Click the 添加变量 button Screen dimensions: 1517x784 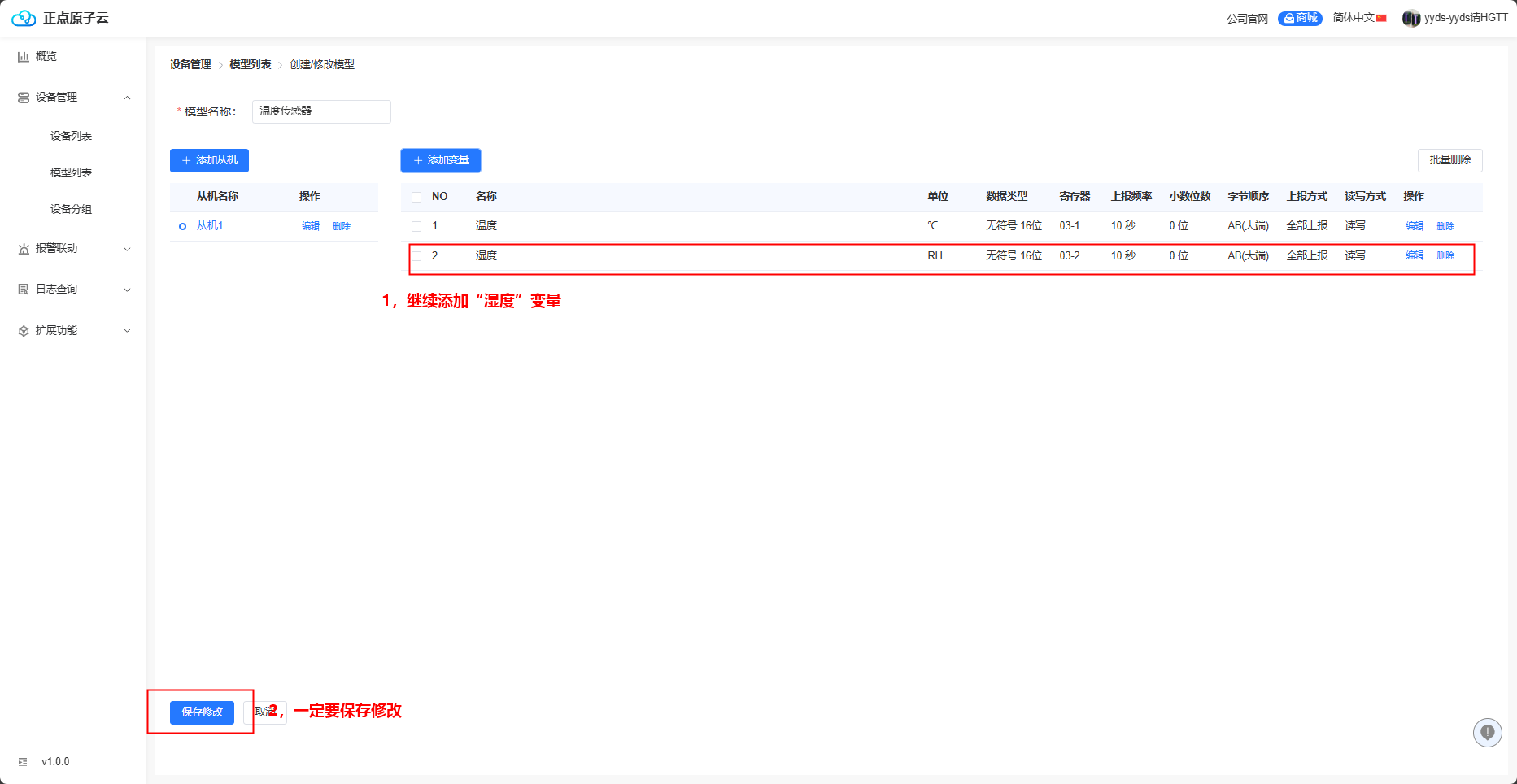coord(441,160)
